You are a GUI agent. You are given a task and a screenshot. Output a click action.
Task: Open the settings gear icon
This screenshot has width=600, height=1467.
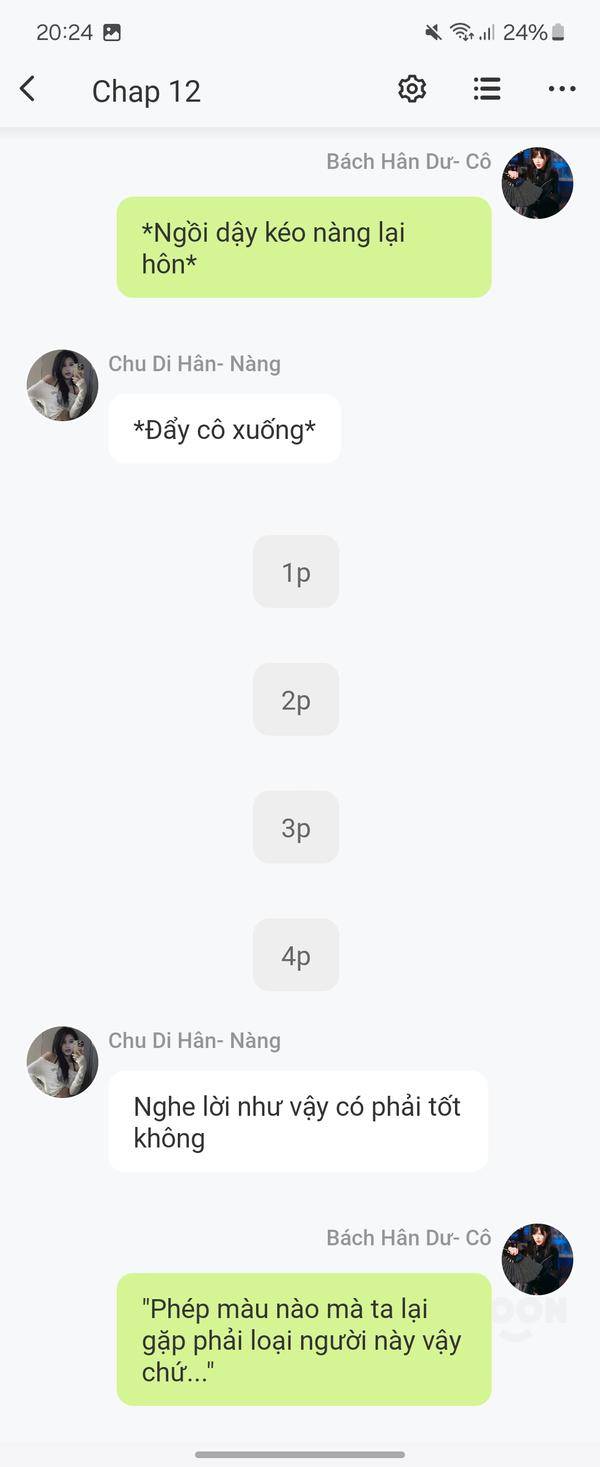pos(412,89)
